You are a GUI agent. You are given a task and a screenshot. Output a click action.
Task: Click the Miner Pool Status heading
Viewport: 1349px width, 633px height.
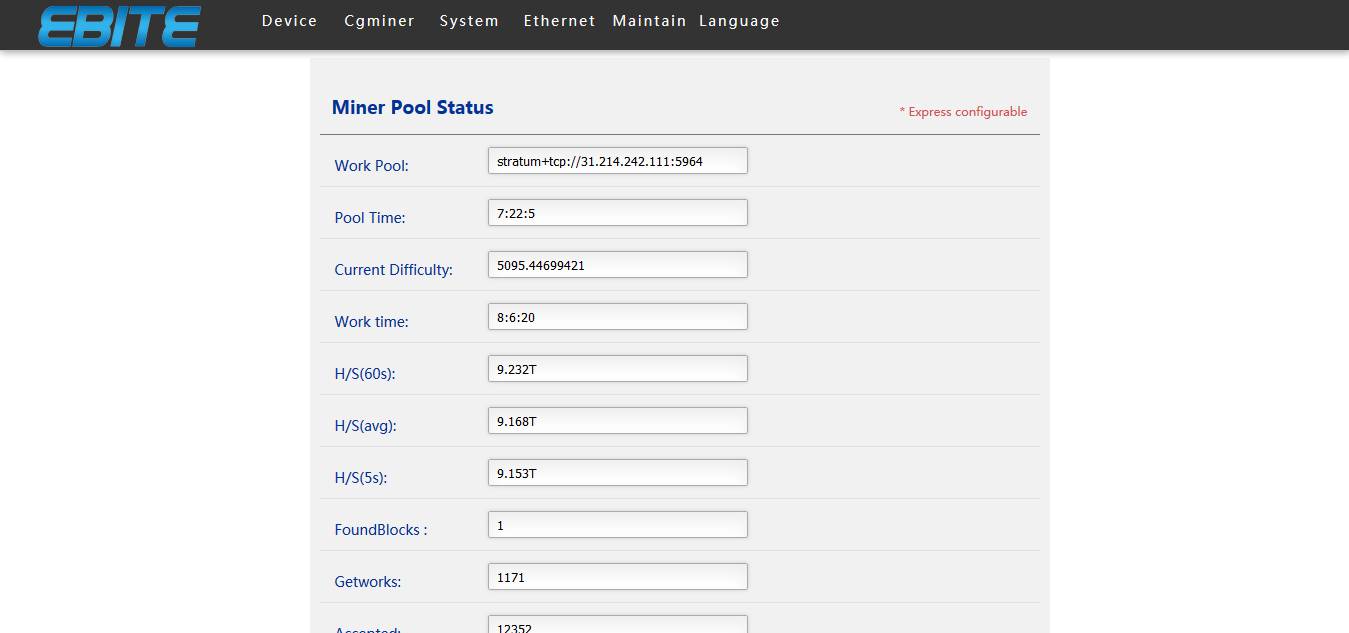tap(412, 108)
